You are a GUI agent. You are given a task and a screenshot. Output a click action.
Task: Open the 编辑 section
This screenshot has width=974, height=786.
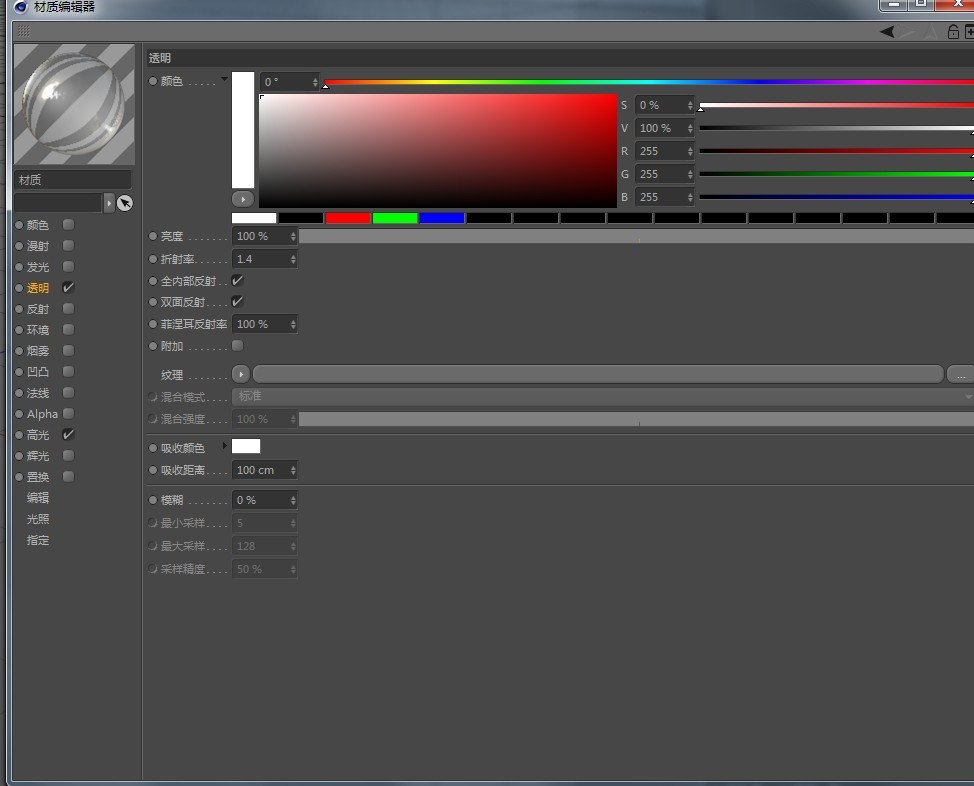(x=38, y=497)
